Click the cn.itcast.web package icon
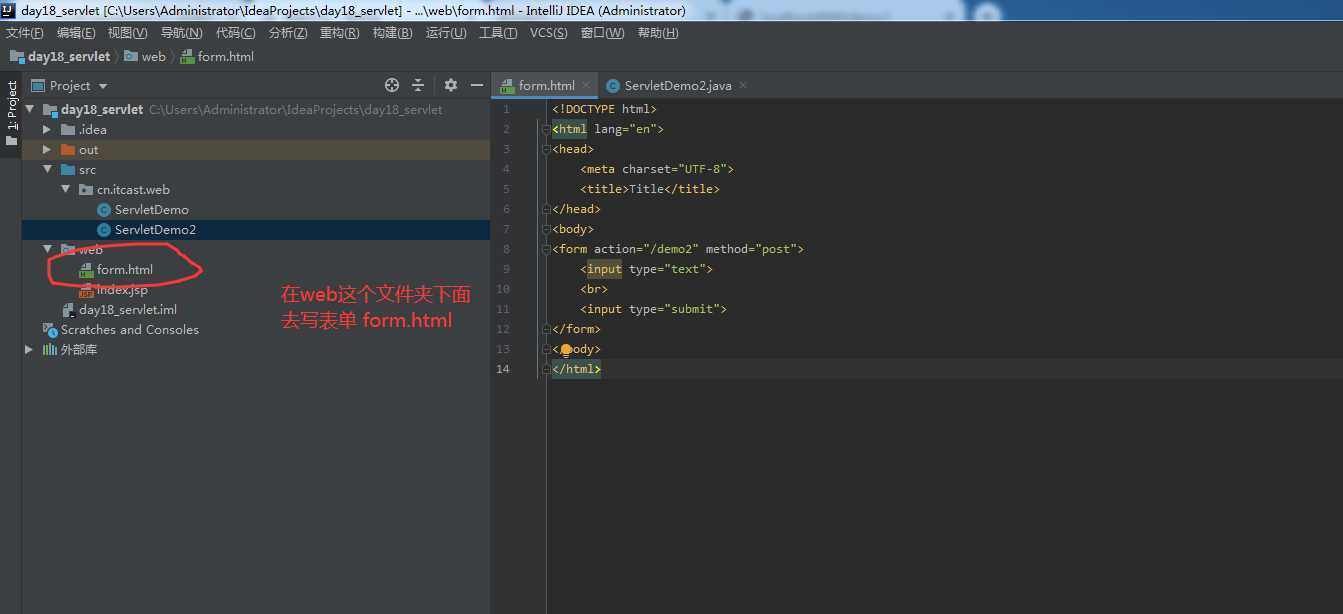Screen dimensions: 1343x614 pos(86,190)
